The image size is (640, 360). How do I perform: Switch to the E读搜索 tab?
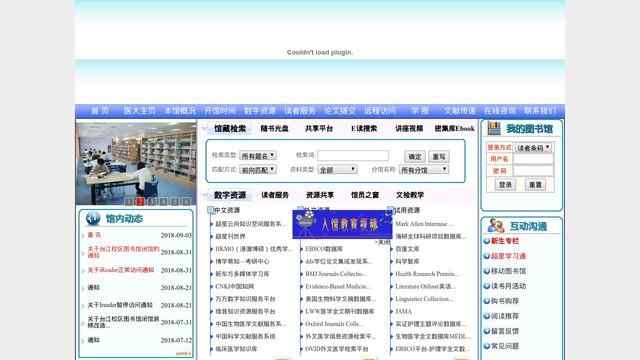pyautogui.click(x=364, y=129)
